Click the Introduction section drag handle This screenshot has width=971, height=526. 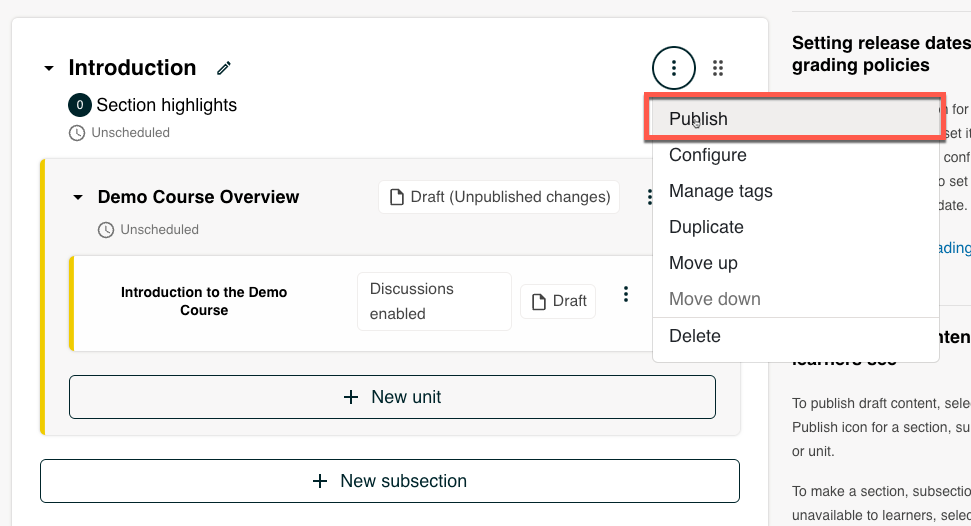pos(718,68)
